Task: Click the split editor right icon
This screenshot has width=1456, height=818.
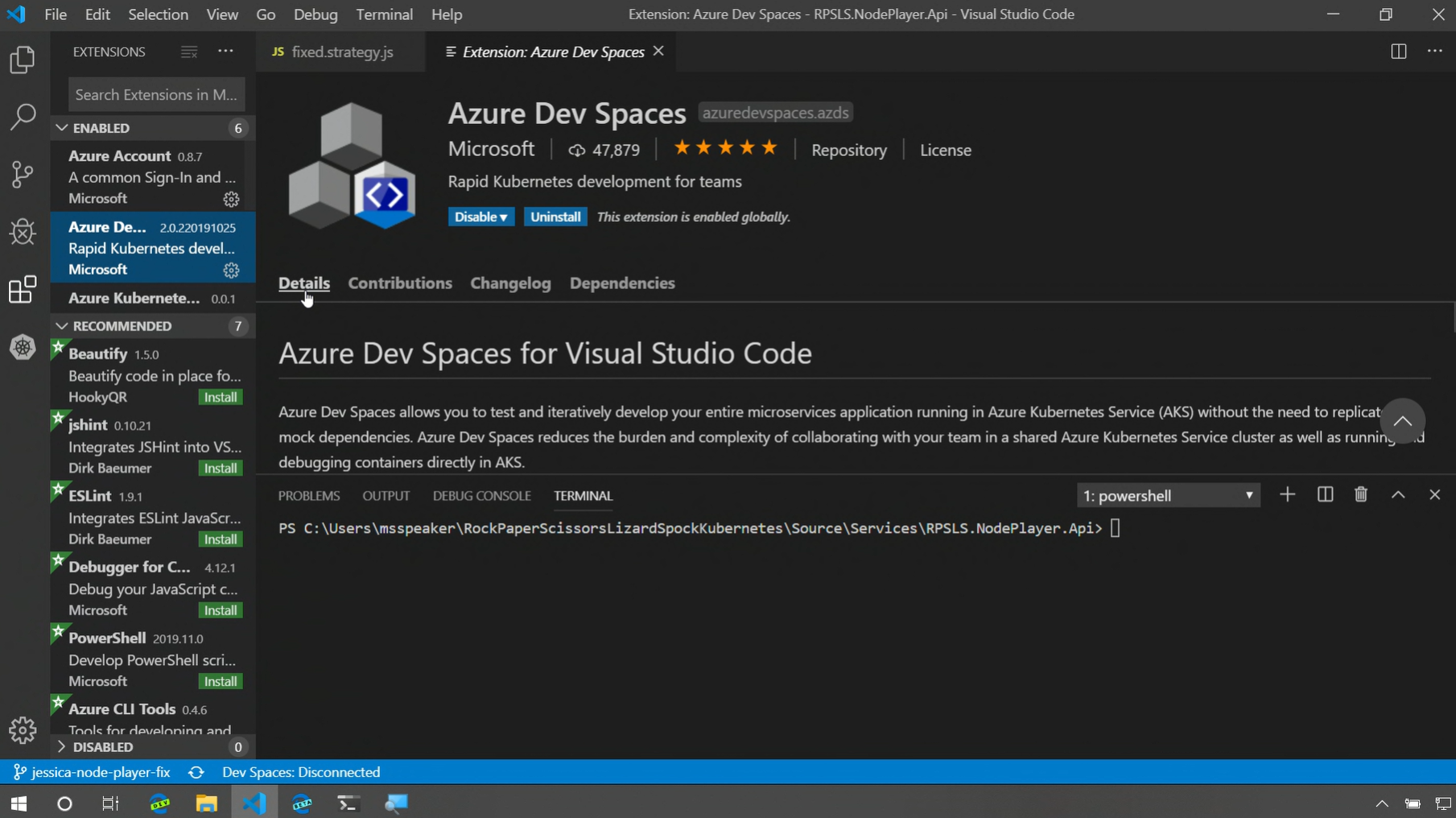Action: [1398, 52]
